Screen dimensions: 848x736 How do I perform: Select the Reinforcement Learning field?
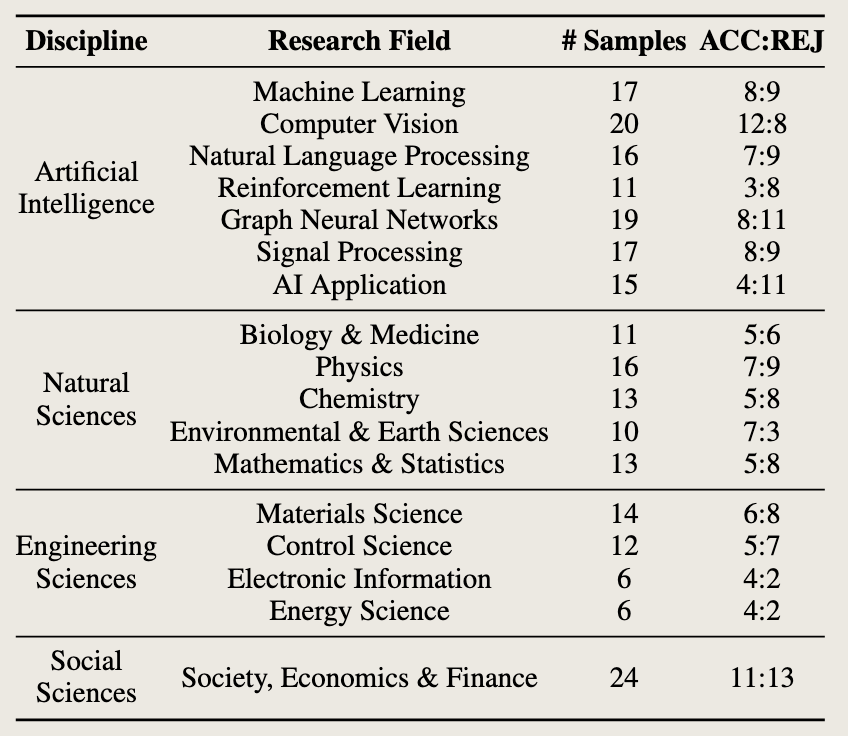point(359,188)
